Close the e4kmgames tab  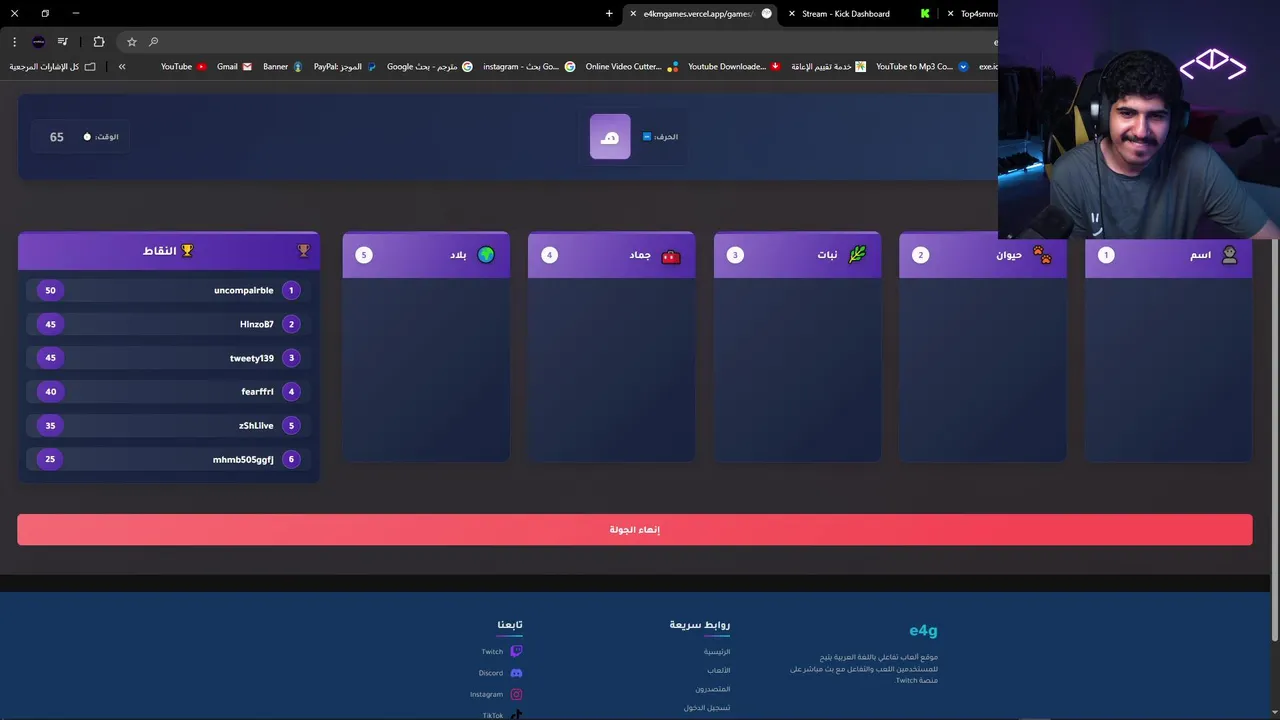(633, 14)
